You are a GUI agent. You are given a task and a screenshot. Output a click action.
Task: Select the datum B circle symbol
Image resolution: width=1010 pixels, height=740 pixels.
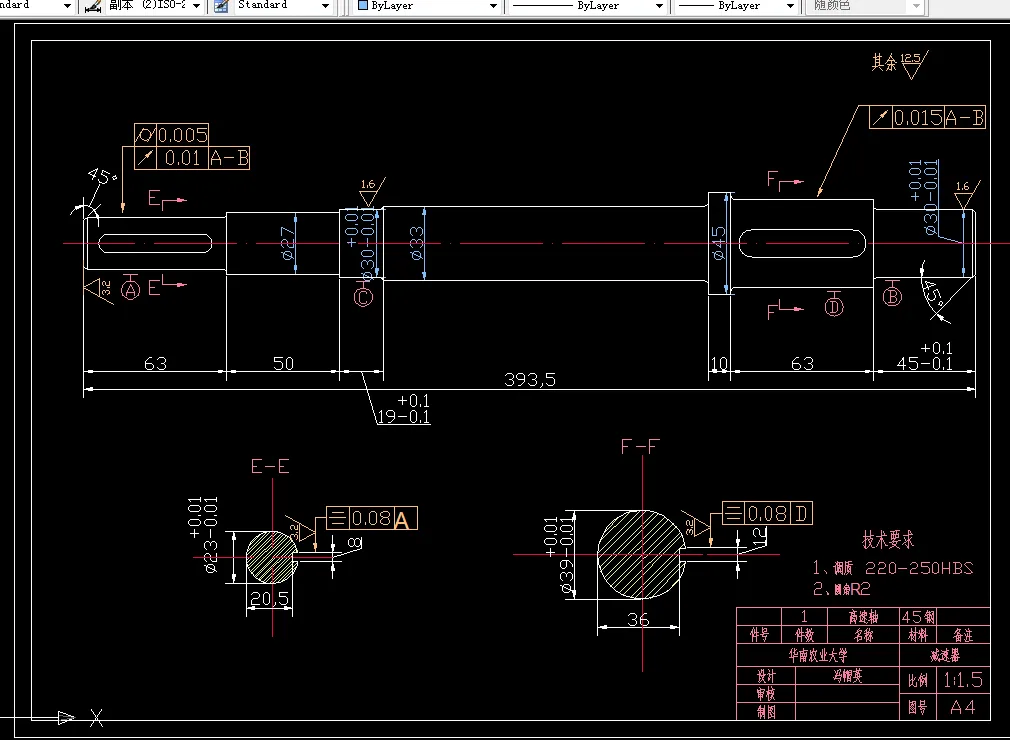click(x=892, y=296)
